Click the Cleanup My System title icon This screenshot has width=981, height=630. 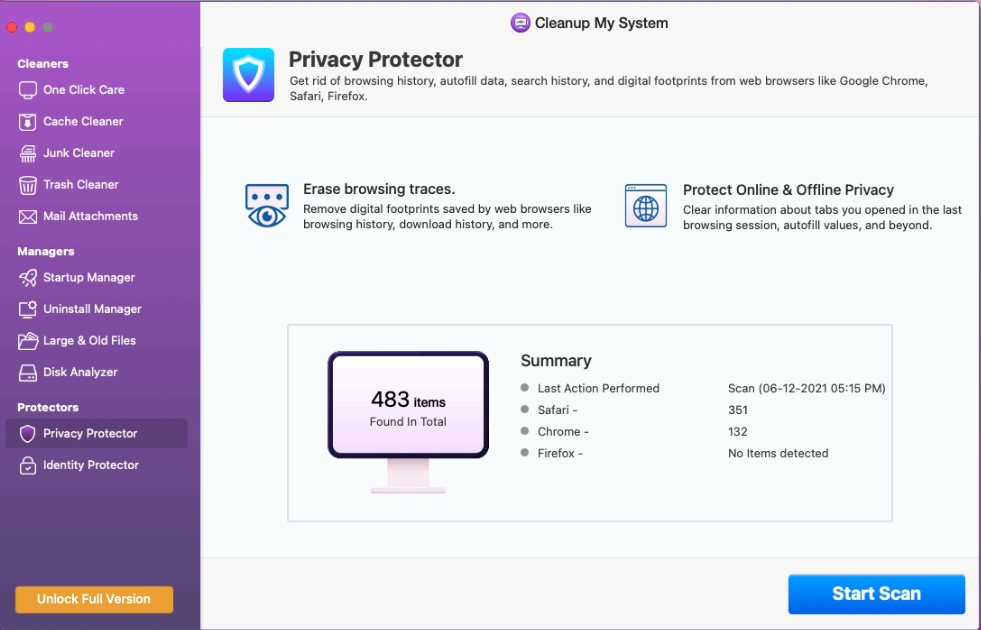[520, 23]
